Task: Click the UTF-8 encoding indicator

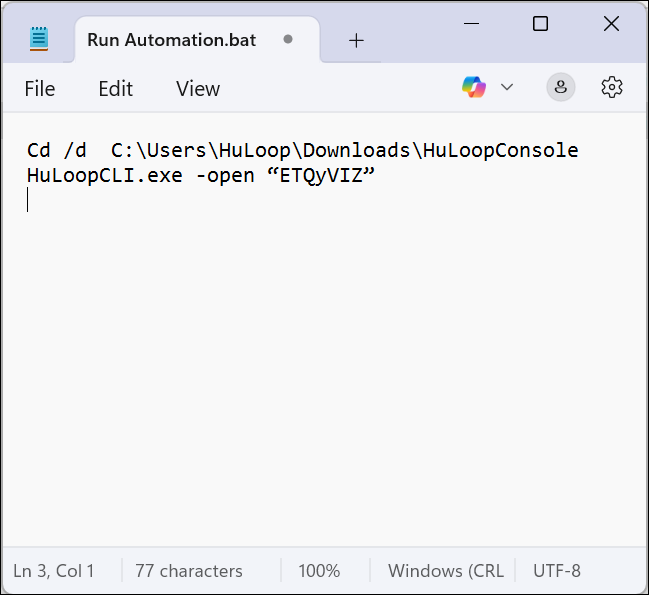Action: (x=557, y=571)
